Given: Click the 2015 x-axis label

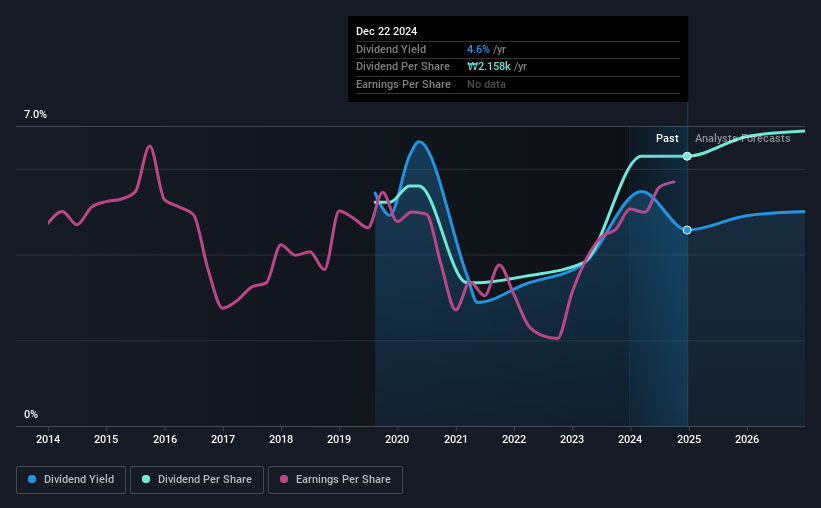Looking at the screenshot, I should coord(106,439).
